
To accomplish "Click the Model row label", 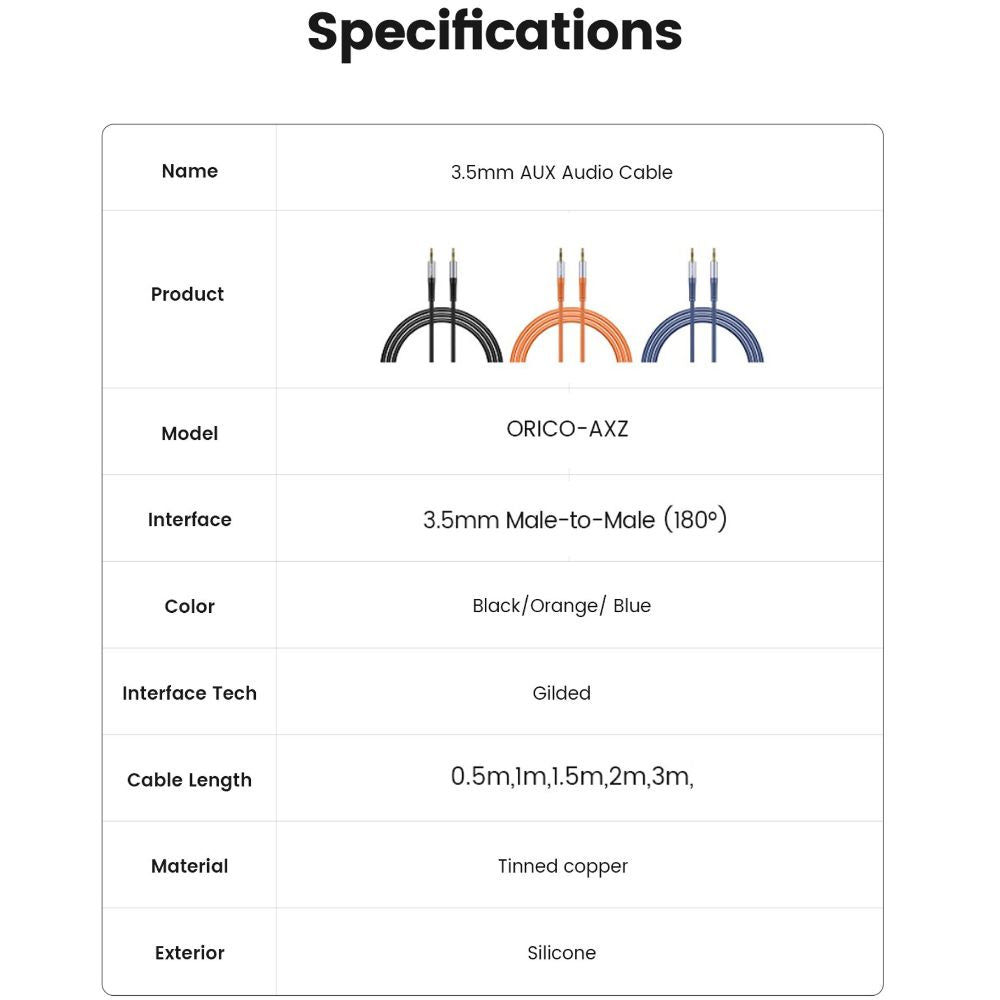I will point(189,433).
